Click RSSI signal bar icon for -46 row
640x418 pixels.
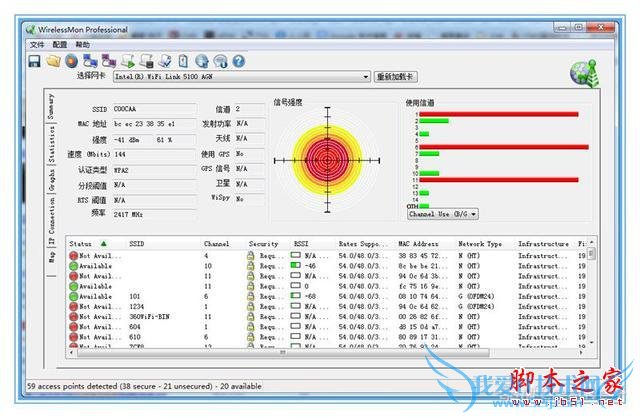pos(296,265)
